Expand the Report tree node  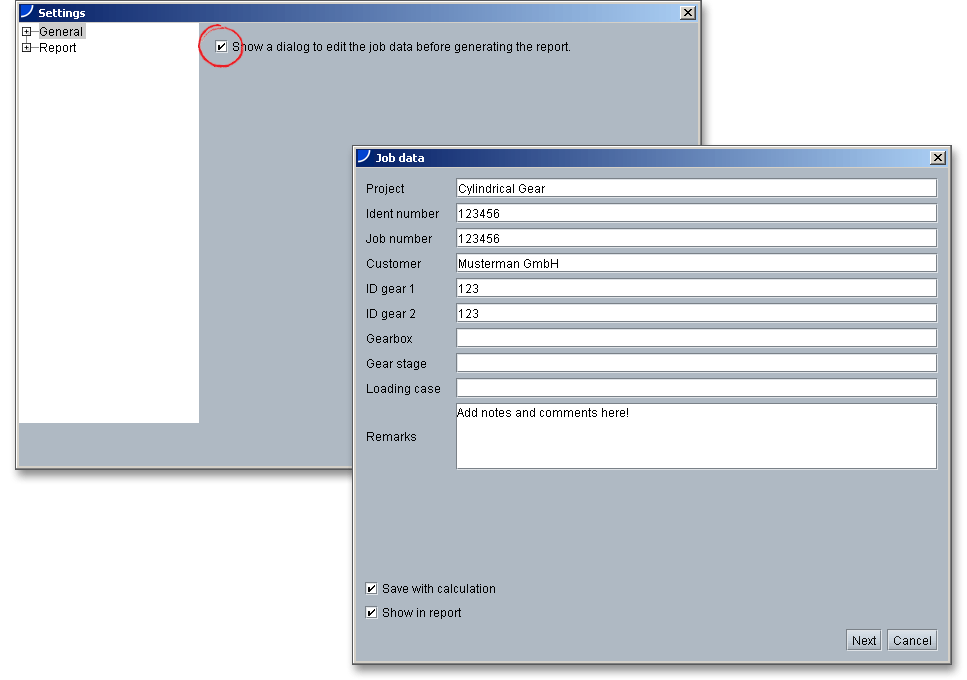tap(27, 48)
